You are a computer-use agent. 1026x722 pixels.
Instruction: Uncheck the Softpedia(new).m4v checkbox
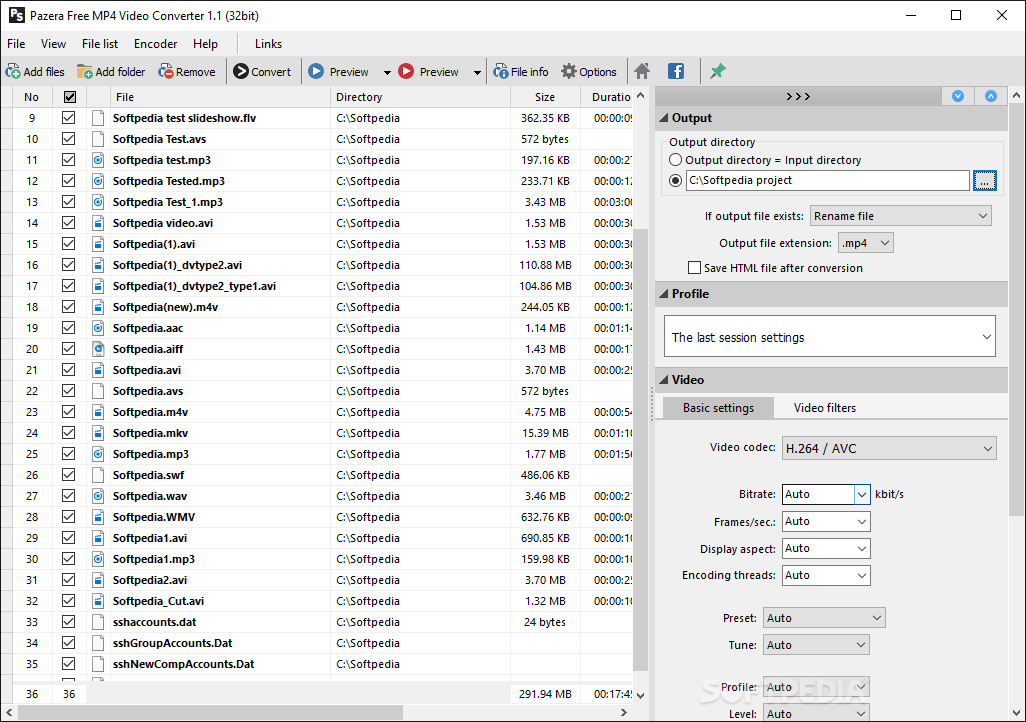69,306
